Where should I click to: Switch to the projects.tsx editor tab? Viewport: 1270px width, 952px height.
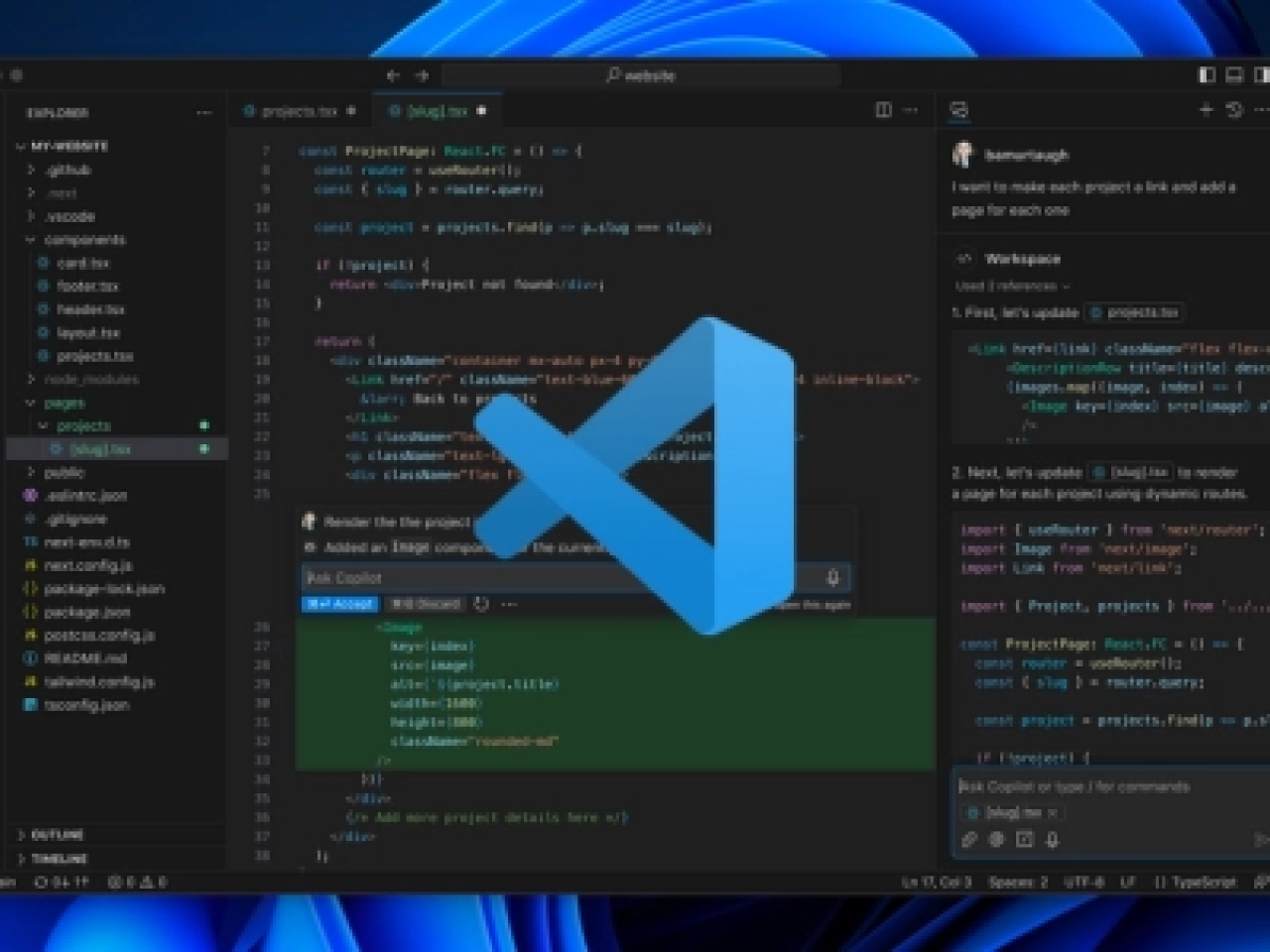300,111
